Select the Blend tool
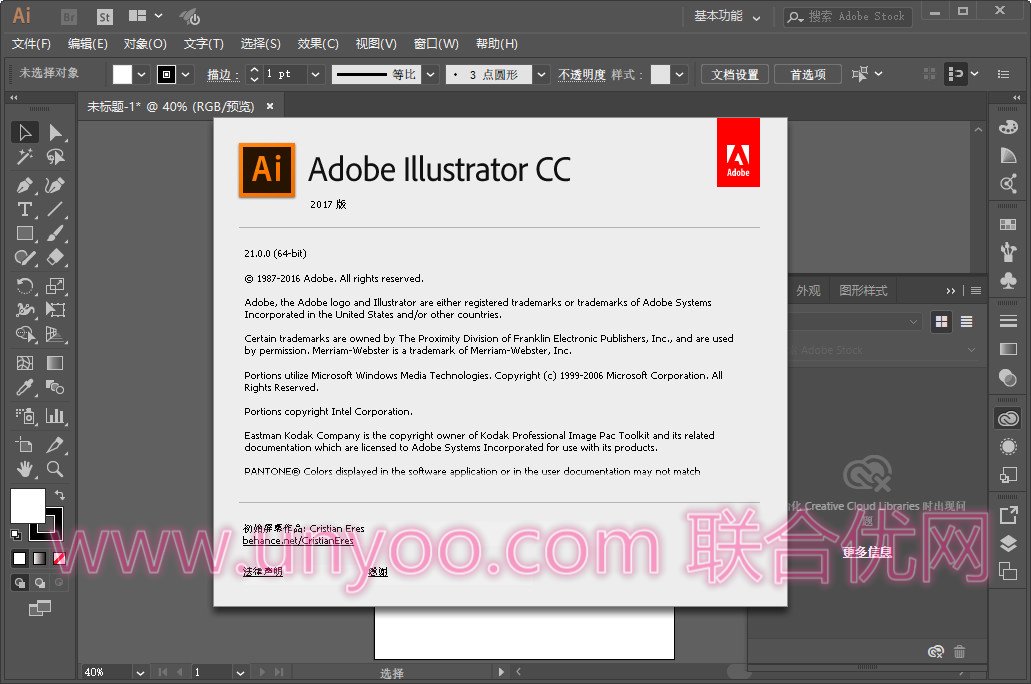This screenshot has width=1031, height=684. coord(55,387)
